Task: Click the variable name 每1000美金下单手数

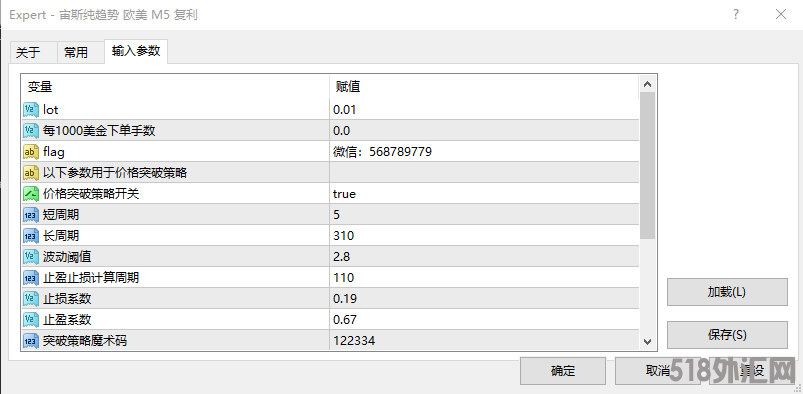Action: 99,131
